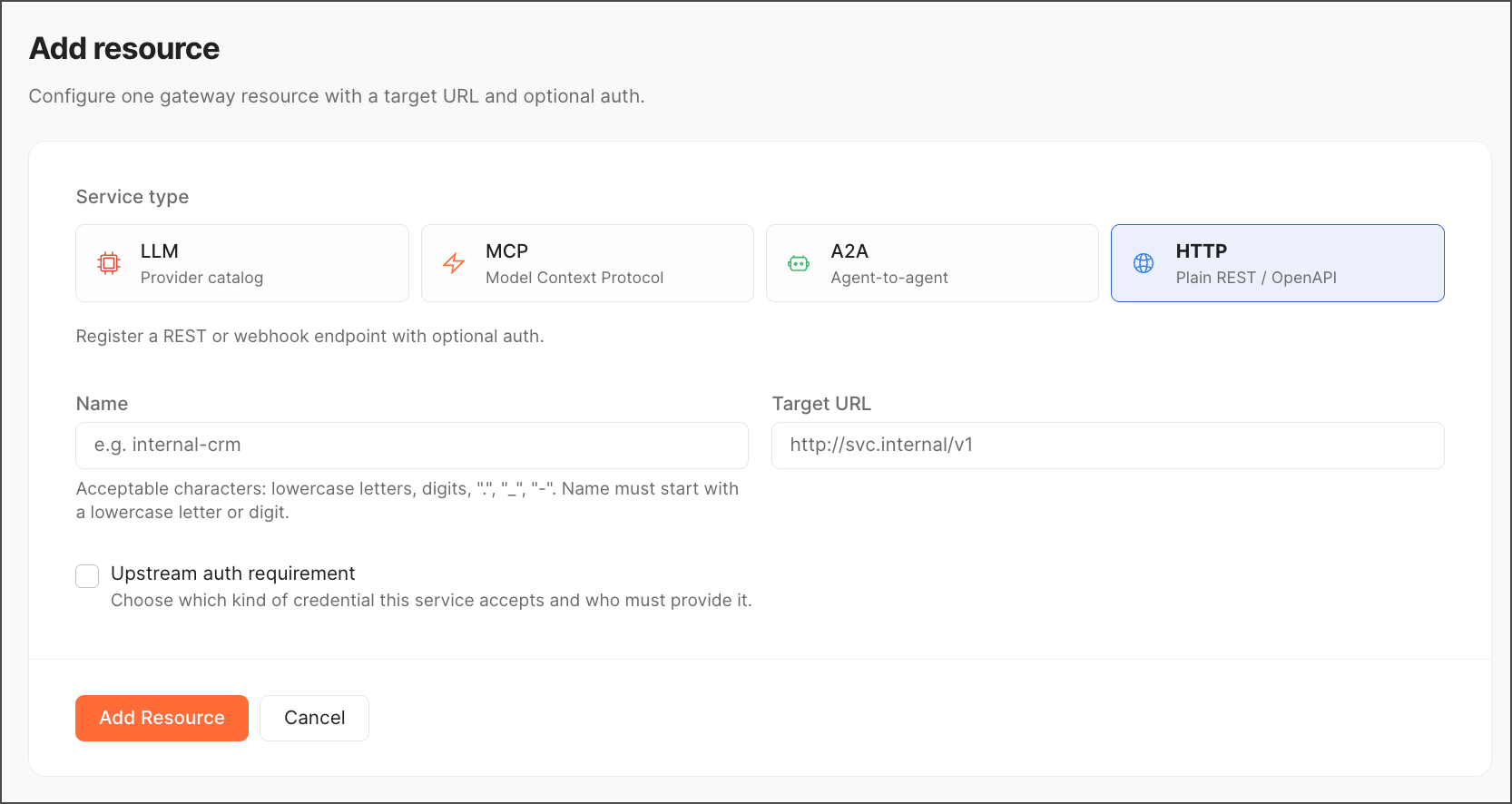The width and height of the screenshot is (1512, 804).
Task: Click the "Model Context Protocol" subtitle
Action: click(x=574, y=278)
